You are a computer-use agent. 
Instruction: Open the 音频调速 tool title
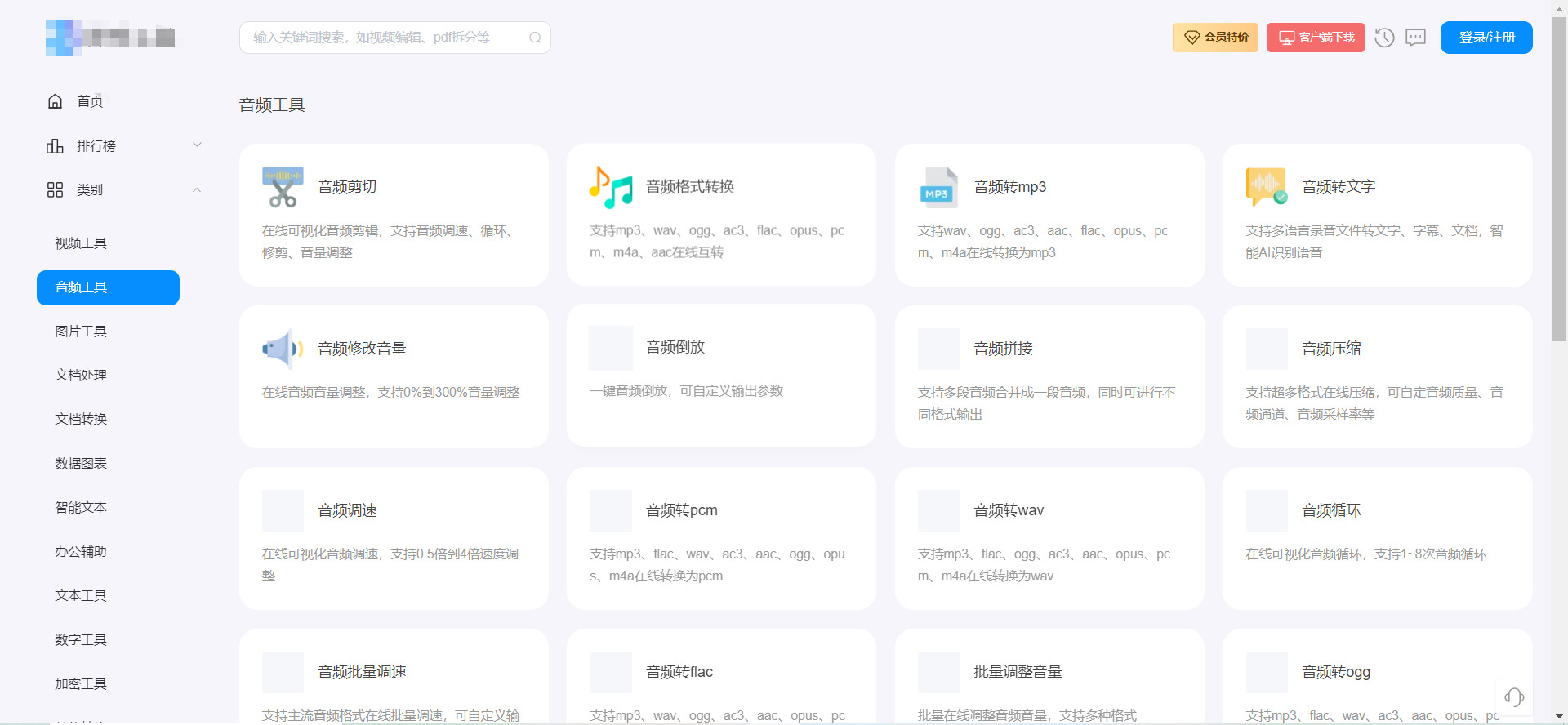pyautogui.click(x=347, y=510)
